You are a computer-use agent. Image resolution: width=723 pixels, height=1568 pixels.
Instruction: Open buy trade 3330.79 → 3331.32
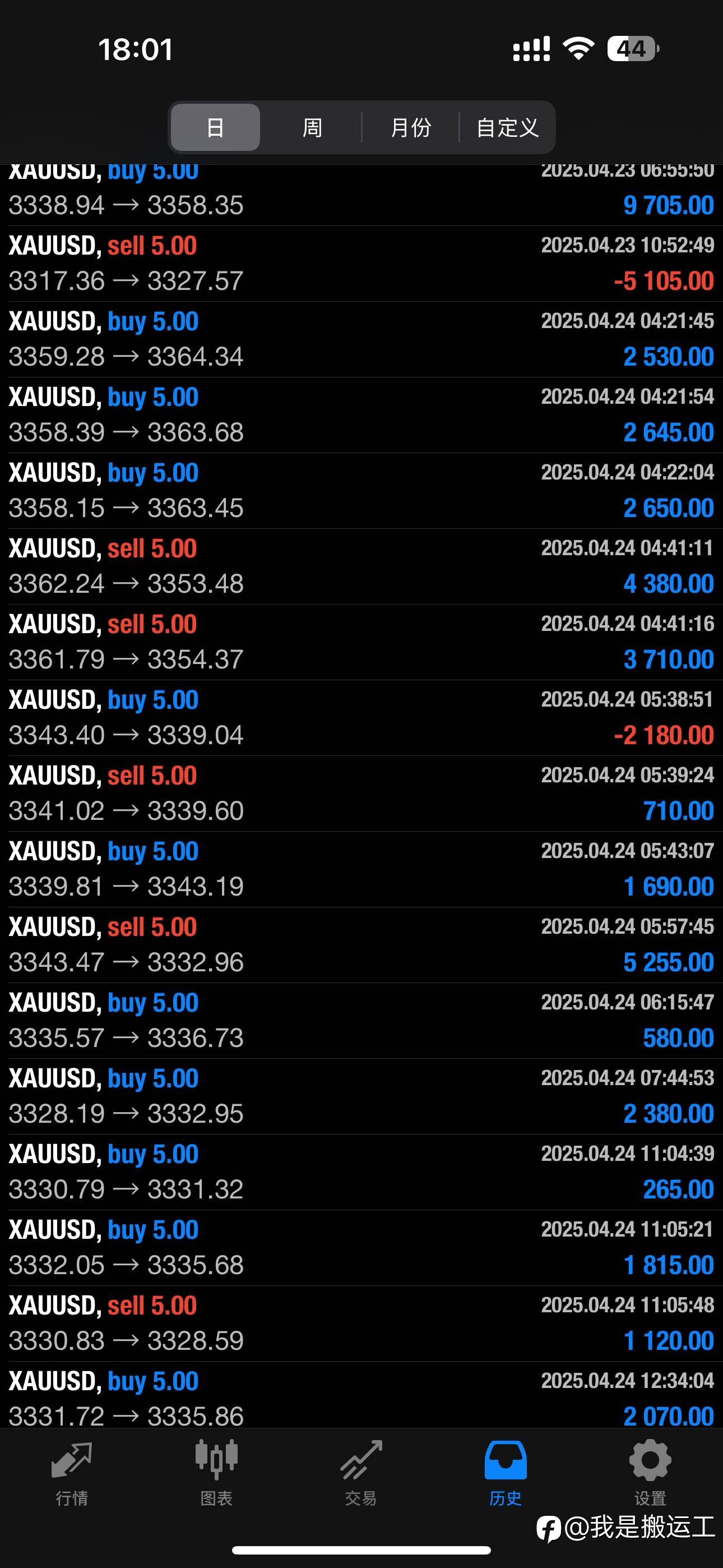[361, 1172]
